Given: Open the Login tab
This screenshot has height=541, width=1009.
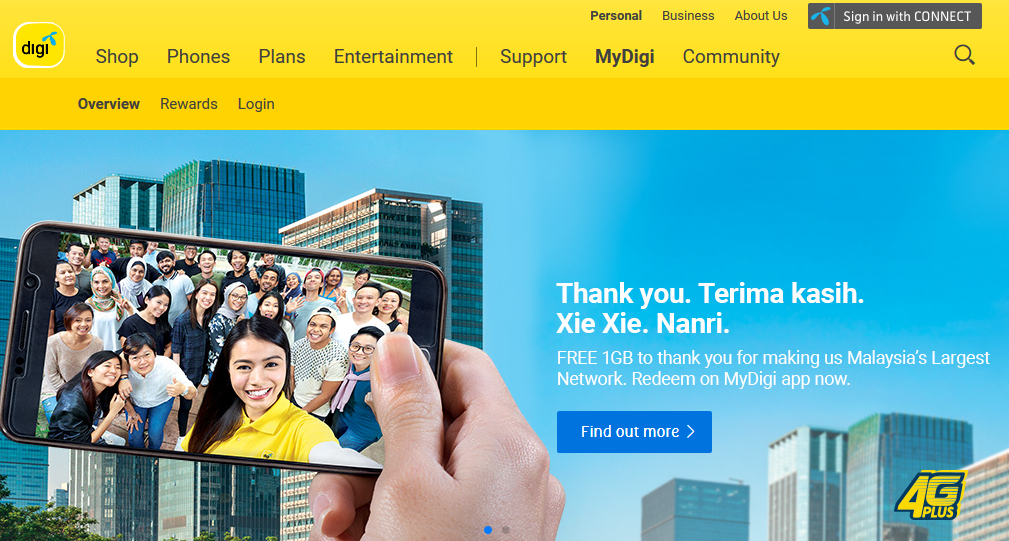Looking at the screenshot, I should pyautogui.click(x=256, y=104).
